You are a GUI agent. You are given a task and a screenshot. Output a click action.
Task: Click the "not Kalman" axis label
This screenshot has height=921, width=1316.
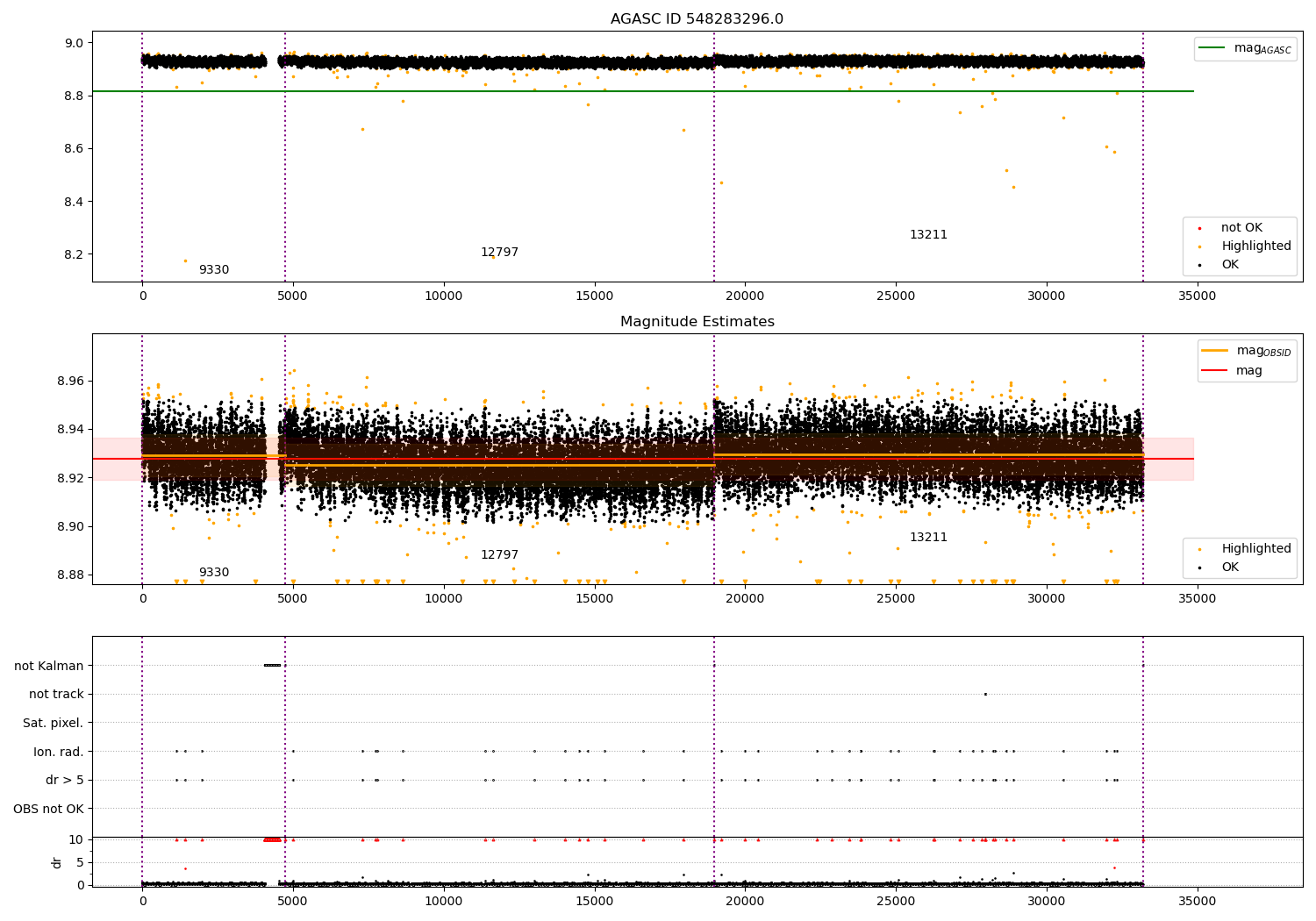(x=49, y=666)
